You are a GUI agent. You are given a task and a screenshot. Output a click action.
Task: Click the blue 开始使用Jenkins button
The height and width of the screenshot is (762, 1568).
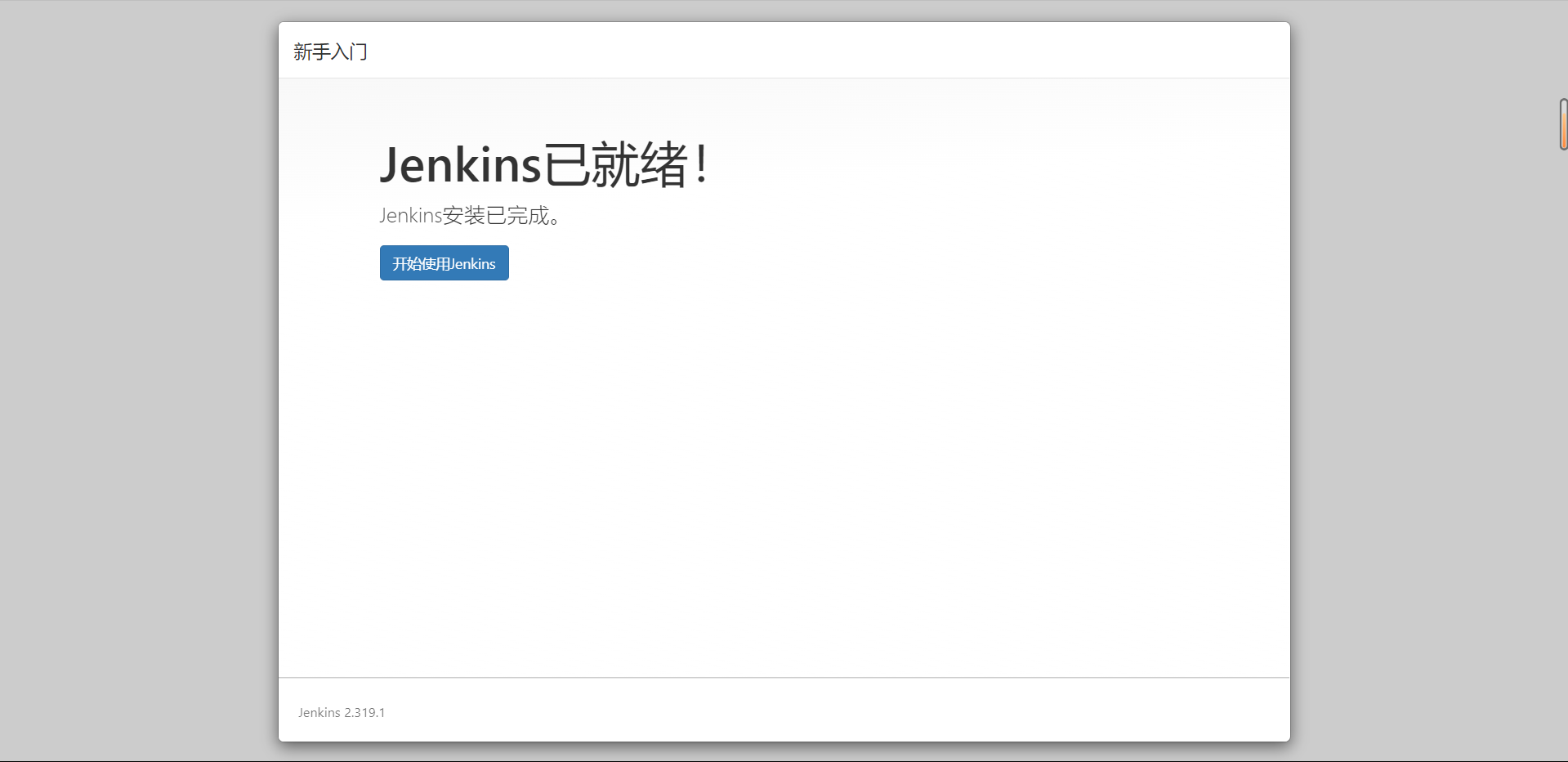pos(444,263)
